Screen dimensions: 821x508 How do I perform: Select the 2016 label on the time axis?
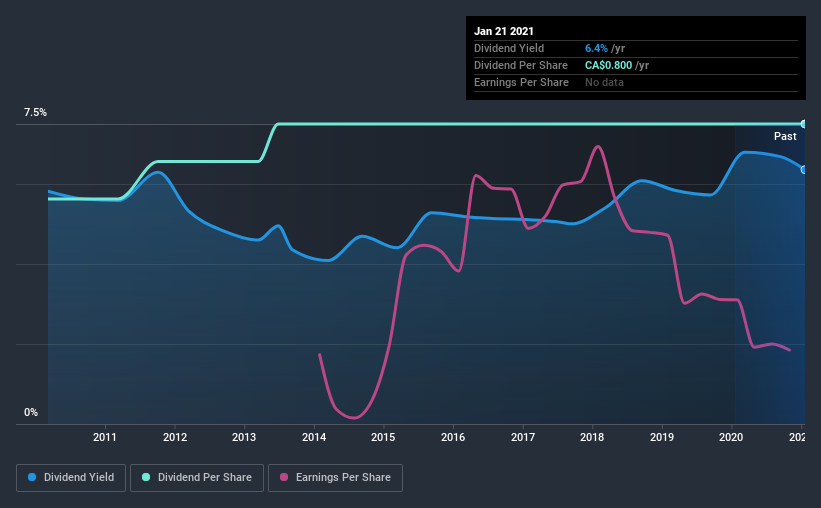coord(453,437)
